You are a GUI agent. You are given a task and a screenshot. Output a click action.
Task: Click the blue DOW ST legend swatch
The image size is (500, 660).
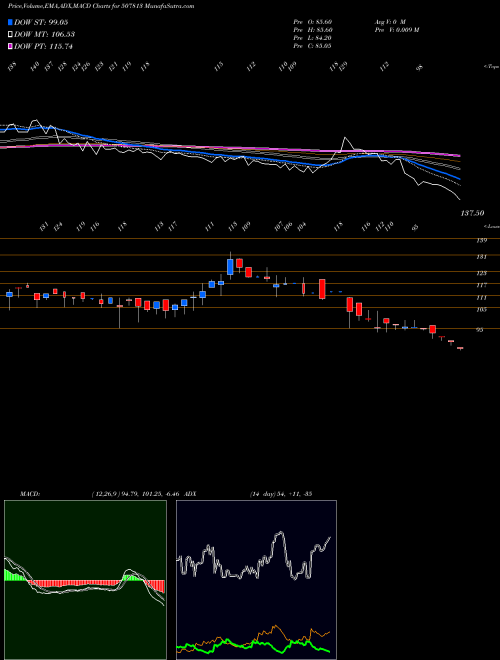tap(10, 22)
